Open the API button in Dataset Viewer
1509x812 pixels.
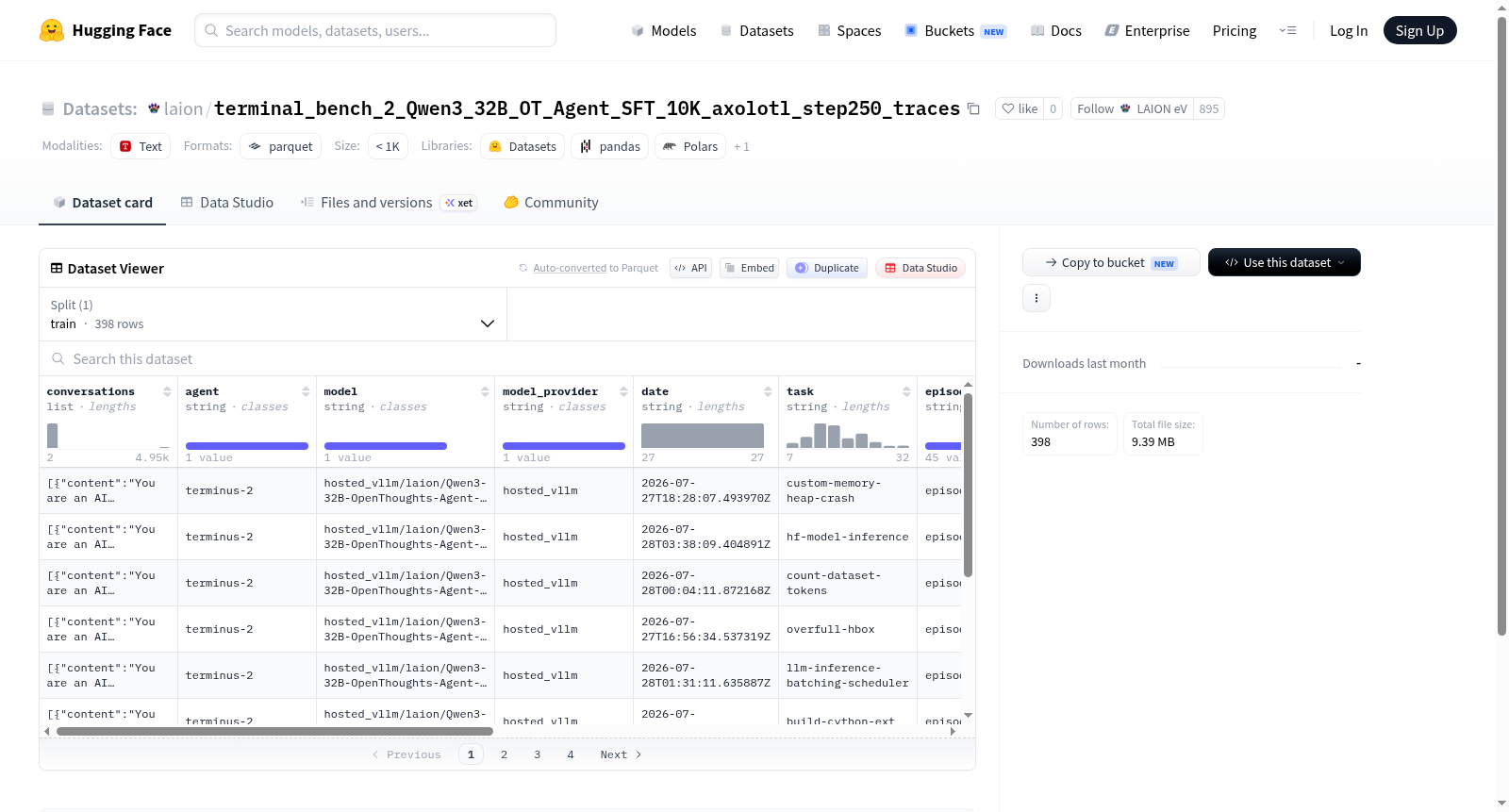point(690,268)
